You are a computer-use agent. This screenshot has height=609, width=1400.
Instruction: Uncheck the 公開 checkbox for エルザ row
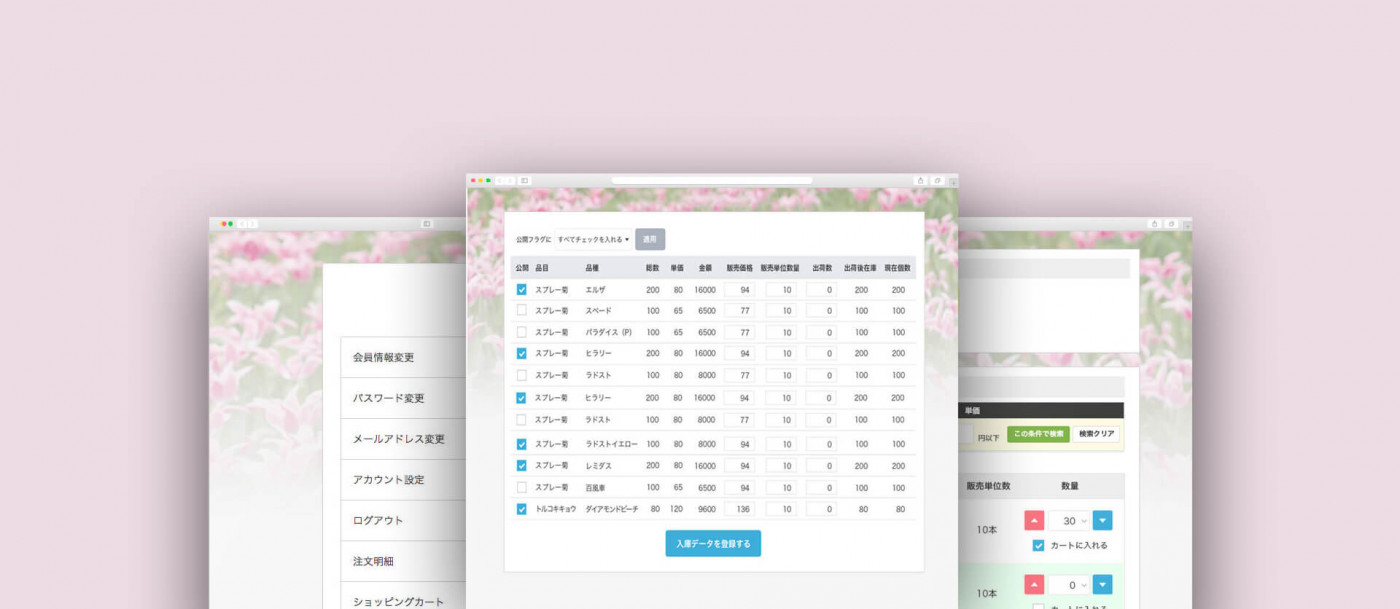521,290
